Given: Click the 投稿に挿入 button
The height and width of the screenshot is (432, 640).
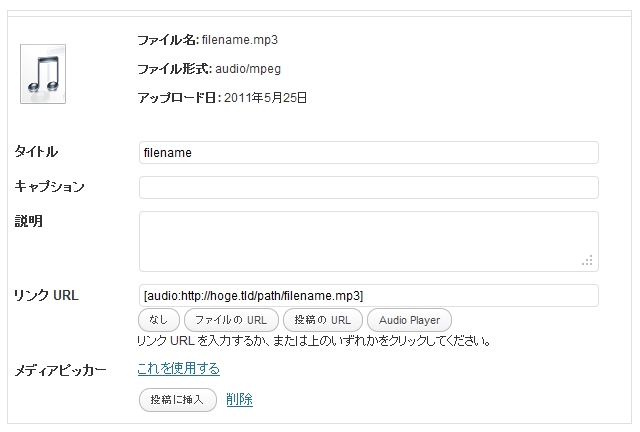Looking at the screenshot, I should point(177,400).
